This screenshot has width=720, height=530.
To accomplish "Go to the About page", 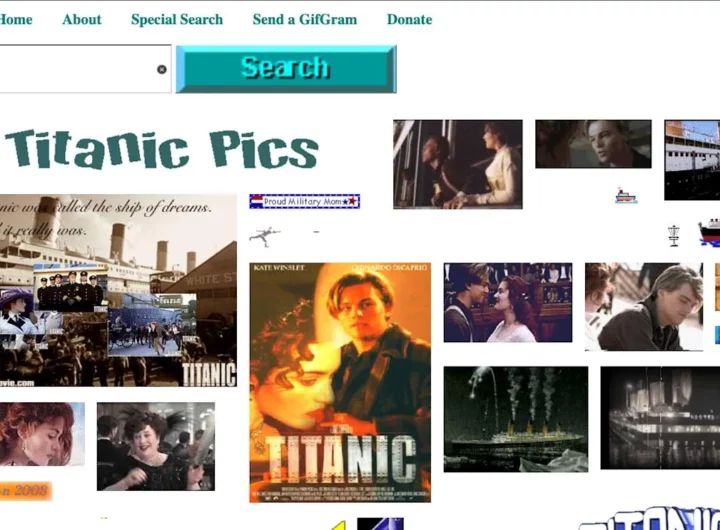I will [82, 19].
